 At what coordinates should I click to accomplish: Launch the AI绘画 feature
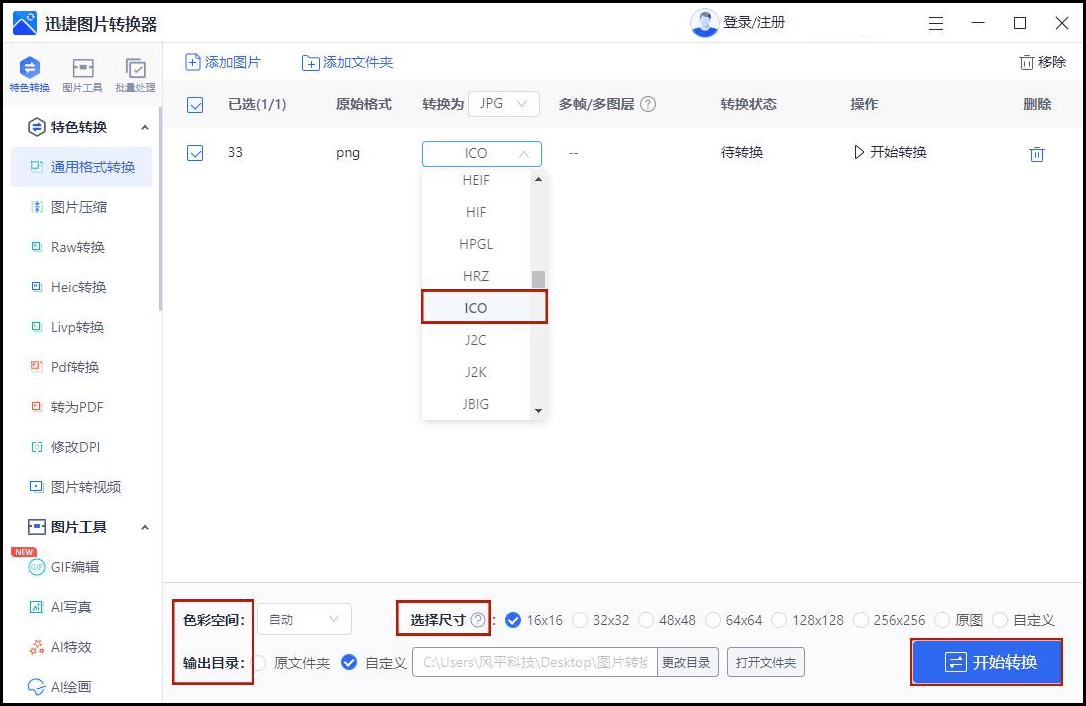[70, 687]
